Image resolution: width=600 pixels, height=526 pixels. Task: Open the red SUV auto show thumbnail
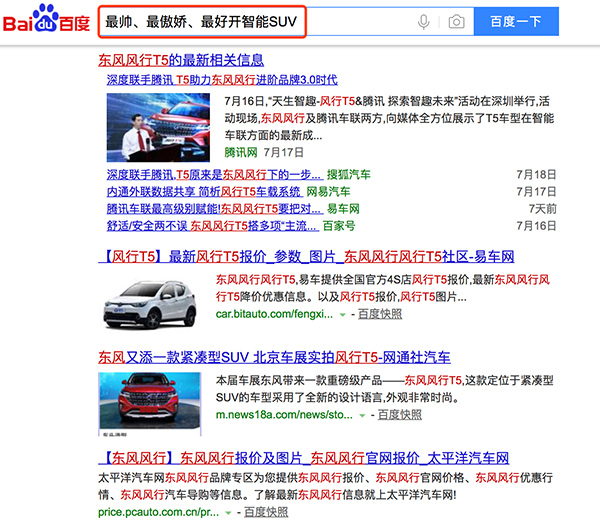coord(150,404)
